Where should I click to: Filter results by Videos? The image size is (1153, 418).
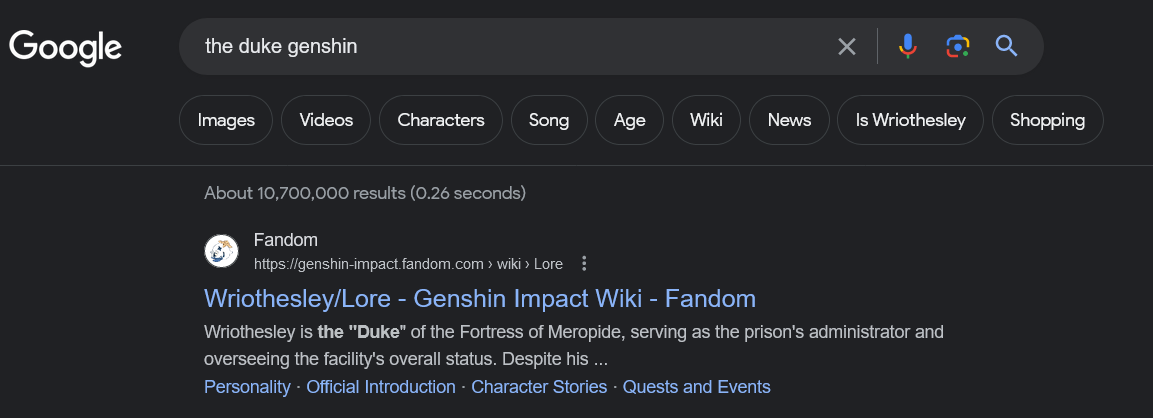point(326,120)
